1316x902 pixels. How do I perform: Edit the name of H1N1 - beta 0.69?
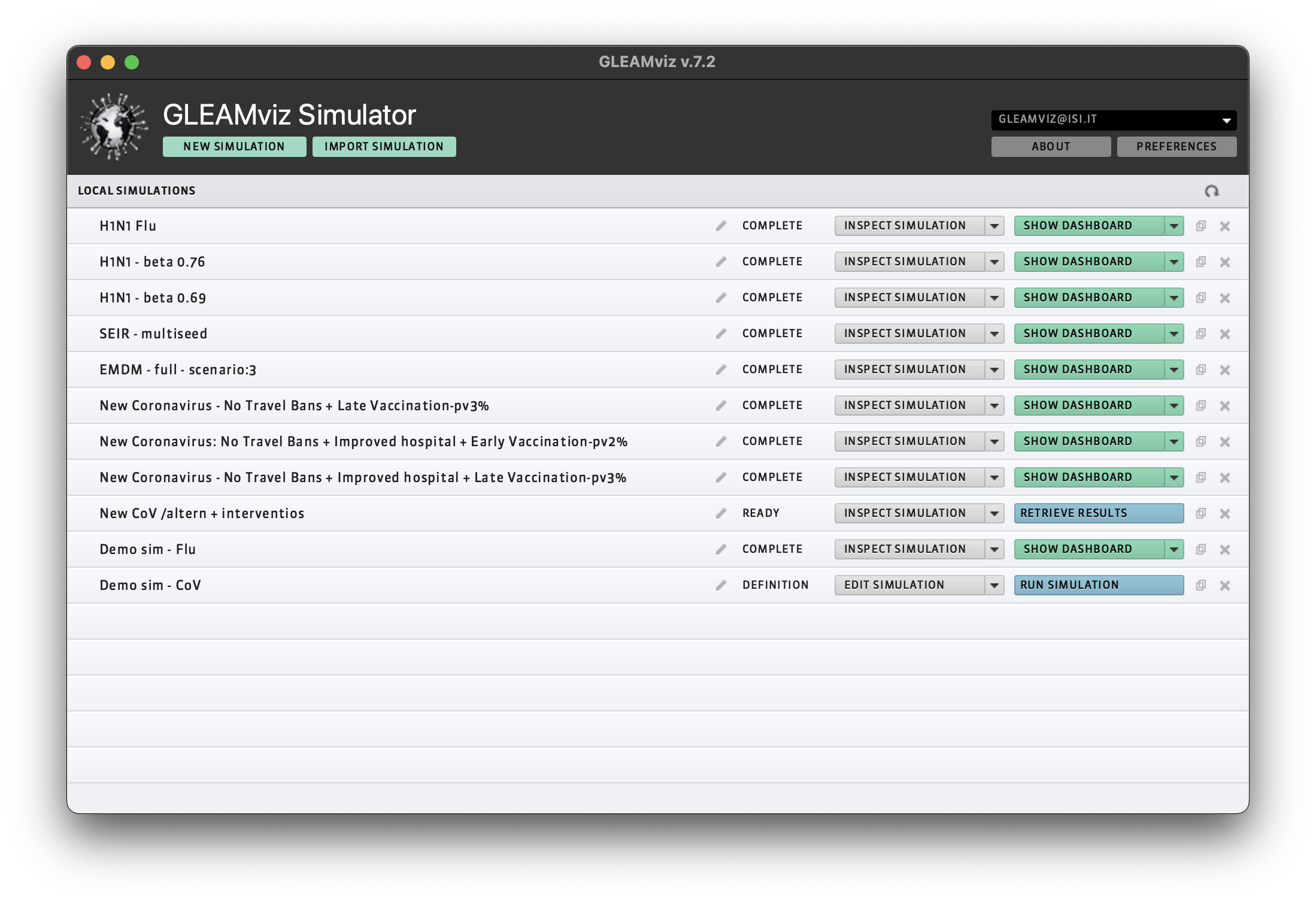pyautogui.click(x=721, y=298)
